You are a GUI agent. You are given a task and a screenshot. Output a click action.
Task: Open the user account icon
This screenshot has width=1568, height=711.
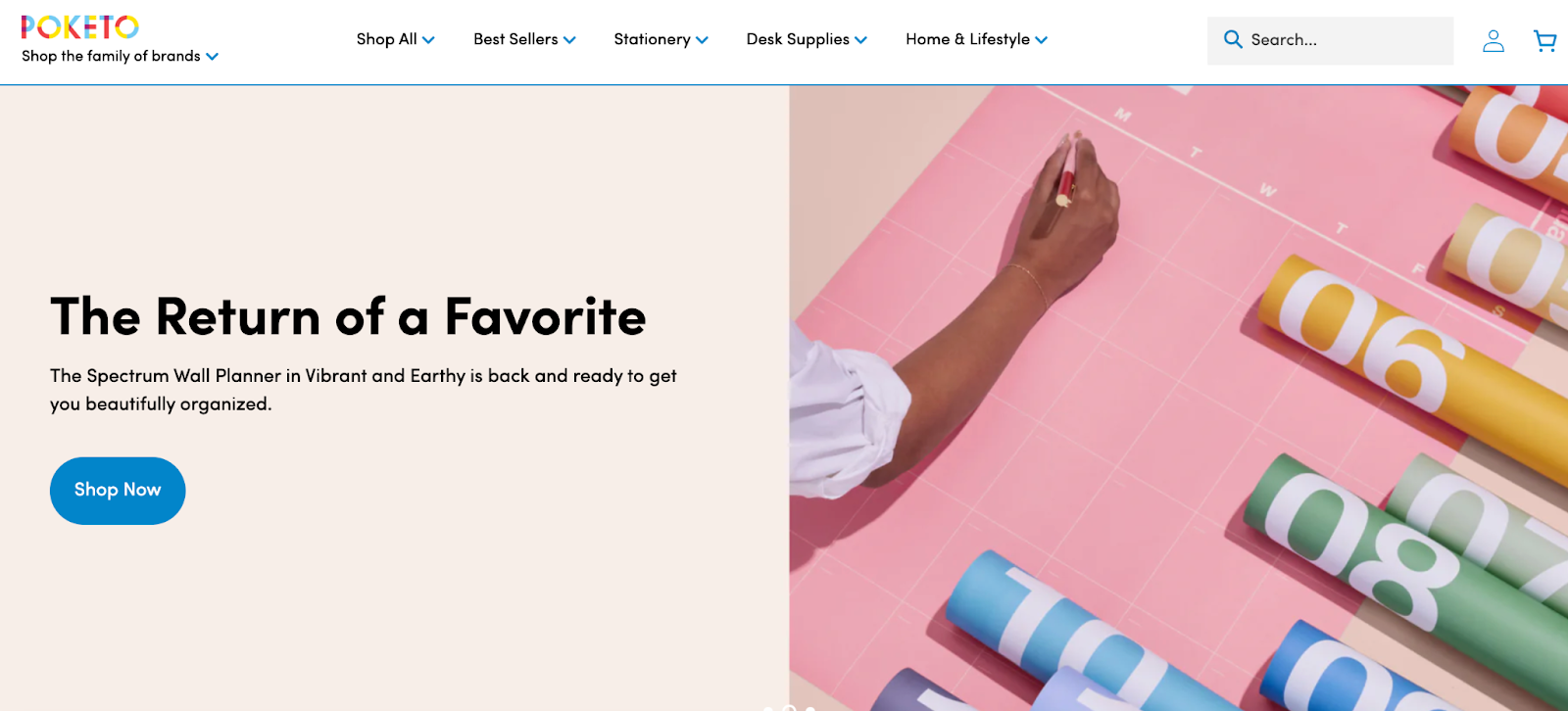click(1494, 40)
